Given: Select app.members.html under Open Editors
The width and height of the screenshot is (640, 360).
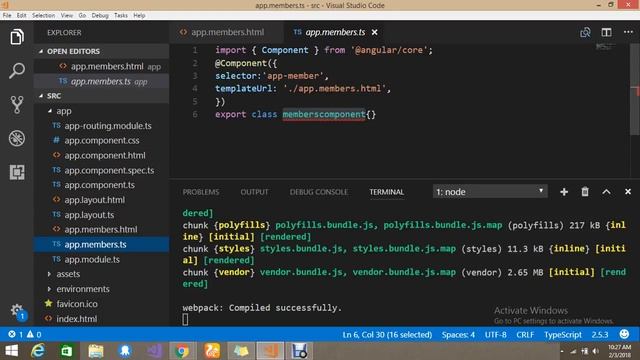Looking at the screenshot, I should click(101, 66).
